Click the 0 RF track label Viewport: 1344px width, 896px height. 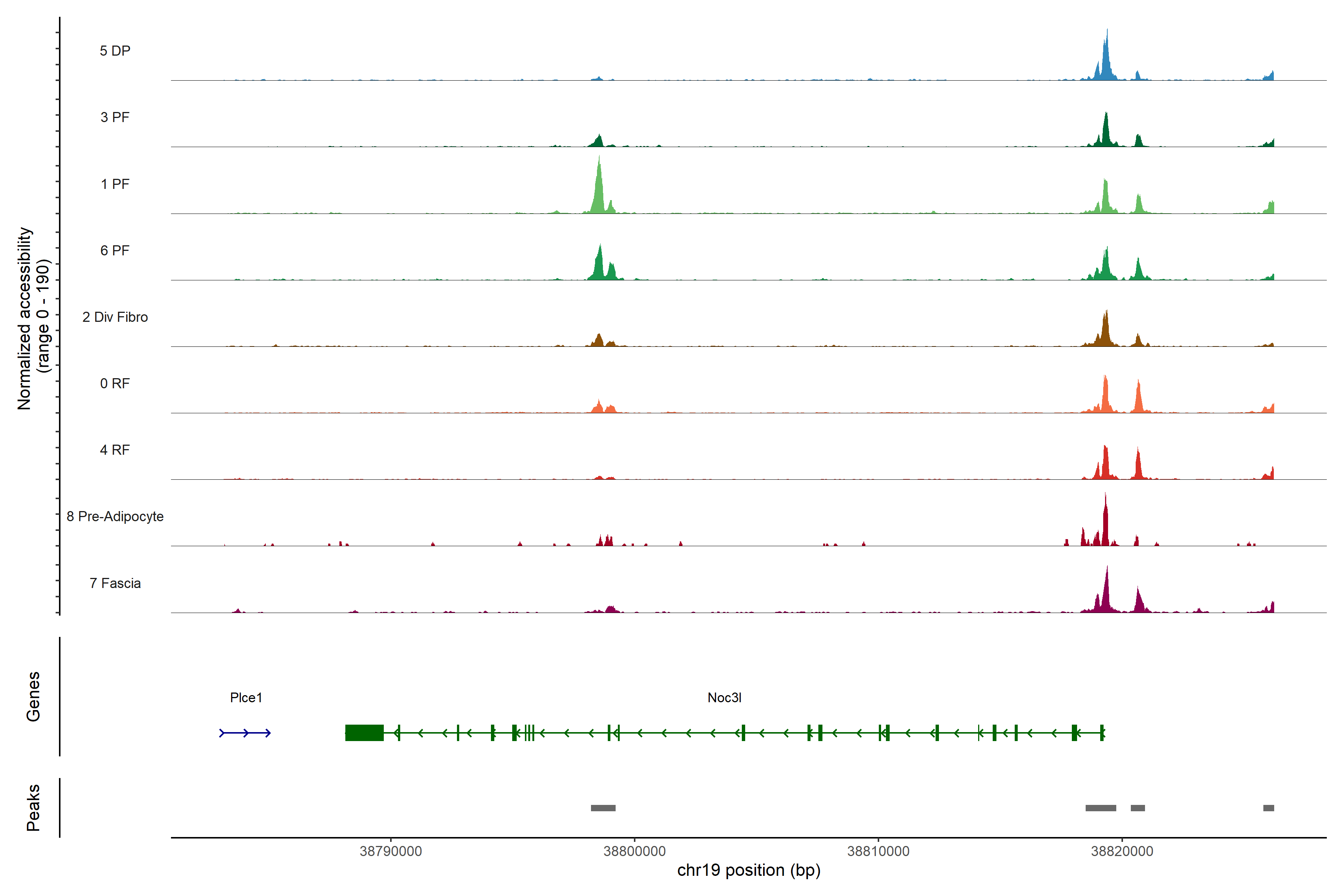(x=115, y=383)
